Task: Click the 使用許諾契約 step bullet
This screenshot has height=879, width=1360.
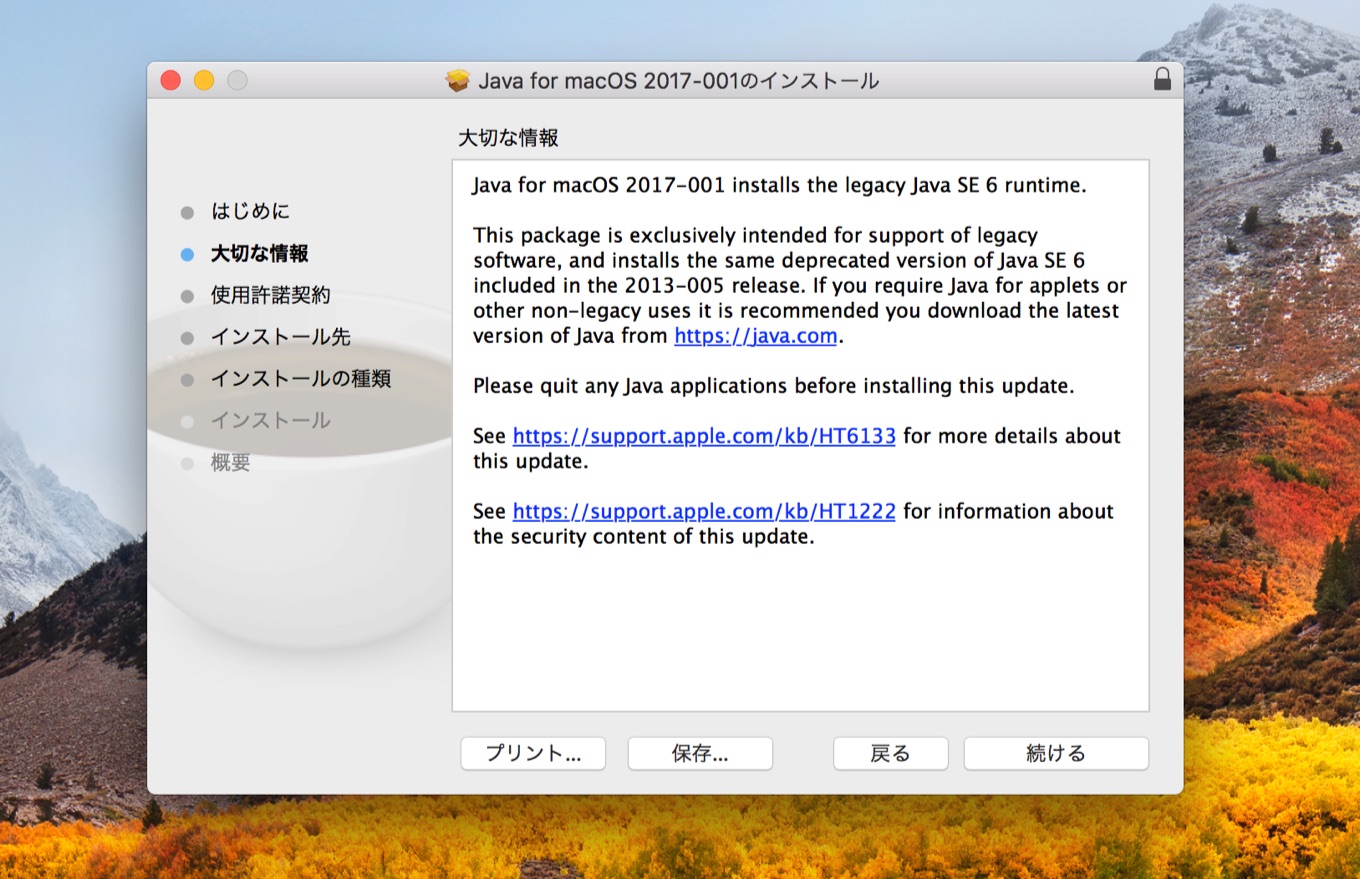Action: tap(187, 297)
